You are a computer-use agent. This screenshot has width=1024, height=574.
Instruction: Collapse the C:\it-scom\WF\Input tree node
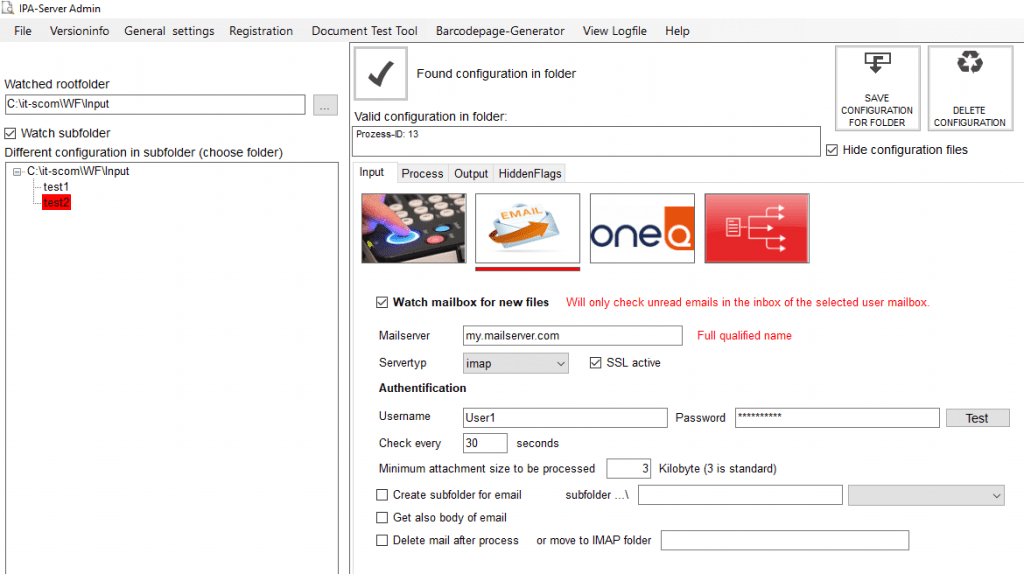coord(18,172)
